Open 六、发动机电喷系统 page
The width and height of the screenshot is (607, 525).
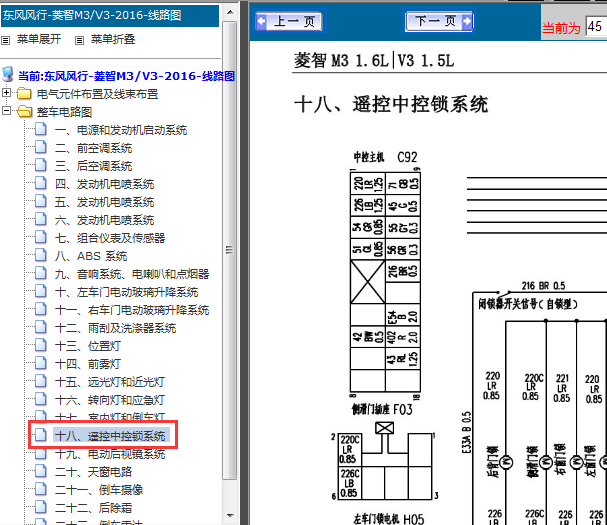pyautogui.click(x=104, y=220)
